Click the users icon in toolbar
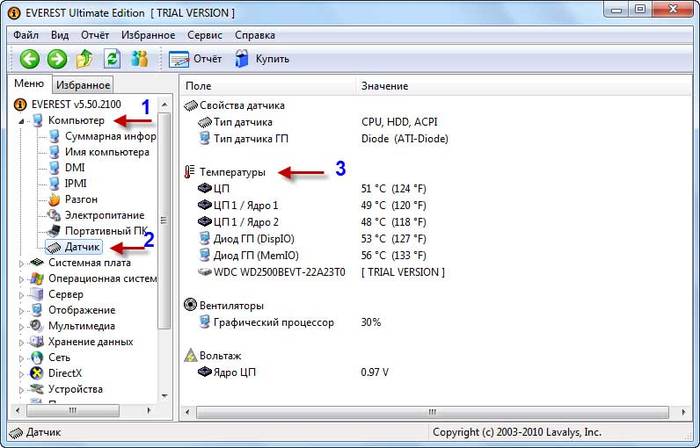Viewport: 700px width, 448px height. click(139, 59)
